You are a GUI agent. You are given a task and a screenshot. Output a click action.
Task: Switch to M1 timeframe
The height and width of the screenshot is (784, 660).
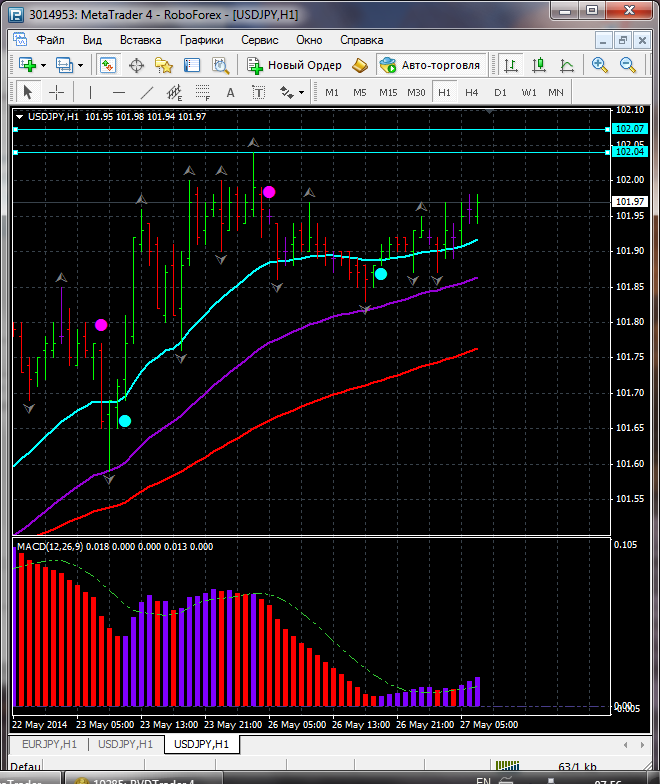(332, 92)
